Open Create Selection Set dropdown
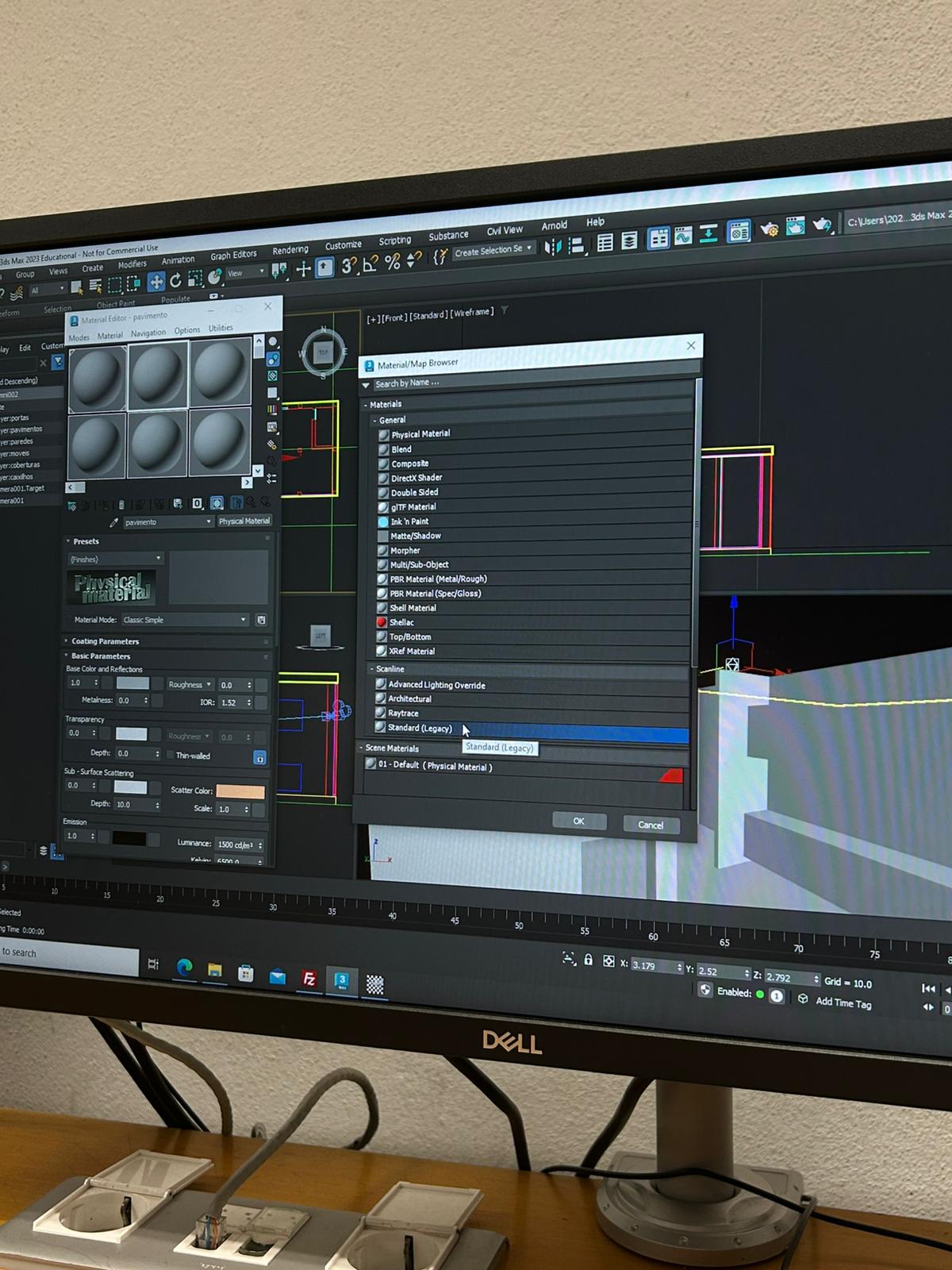 pos(493,249)
